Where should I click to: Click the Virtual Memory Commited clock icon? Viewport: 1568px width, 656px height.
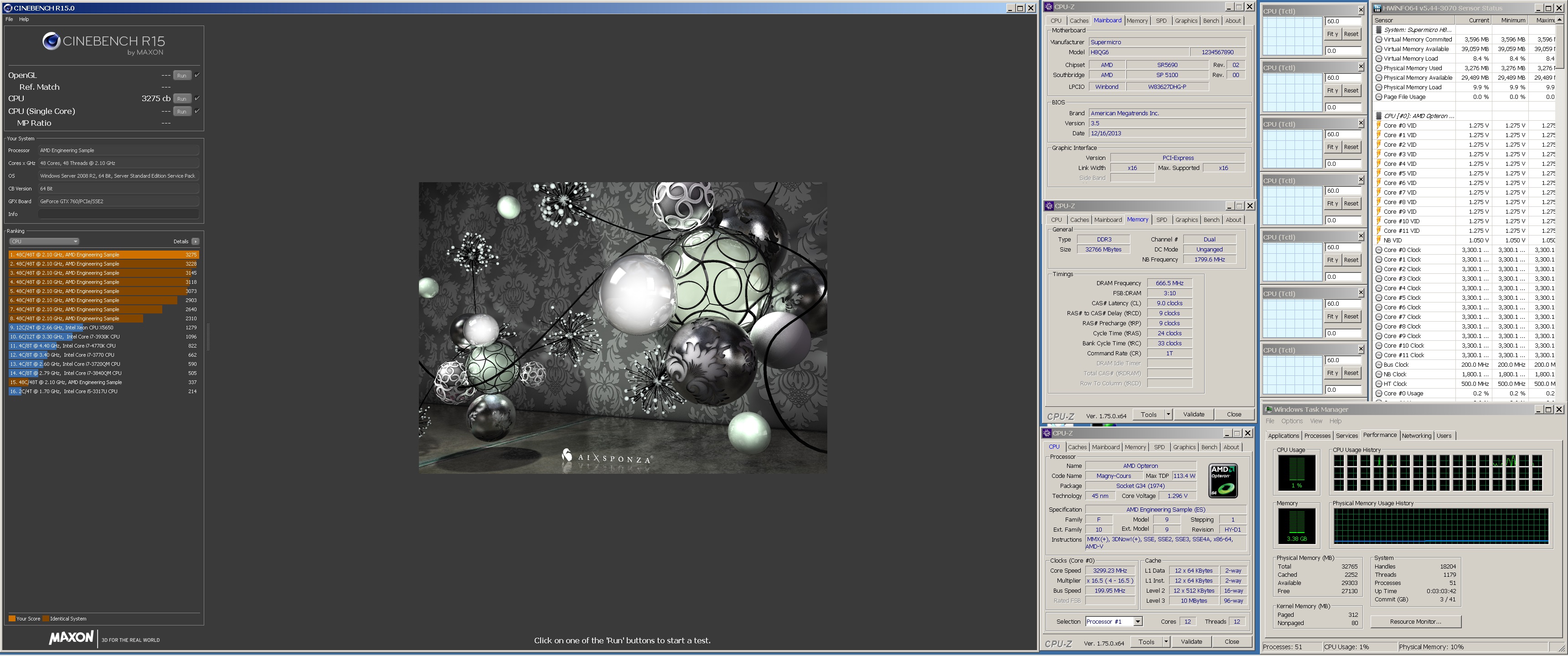1379,40
